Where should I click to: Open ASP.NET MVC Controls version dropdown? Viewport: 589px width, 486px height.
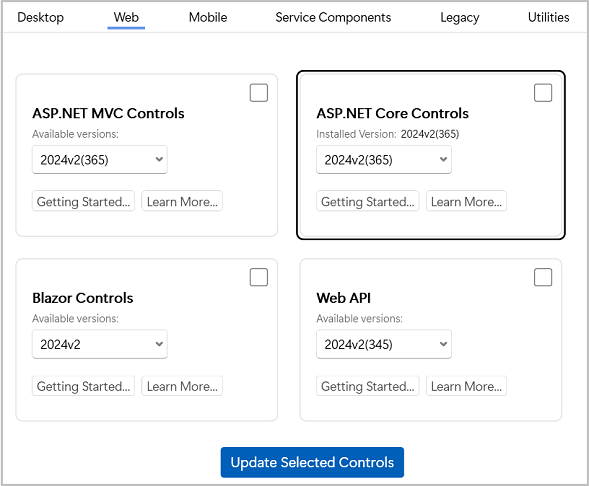click(100, 160)
